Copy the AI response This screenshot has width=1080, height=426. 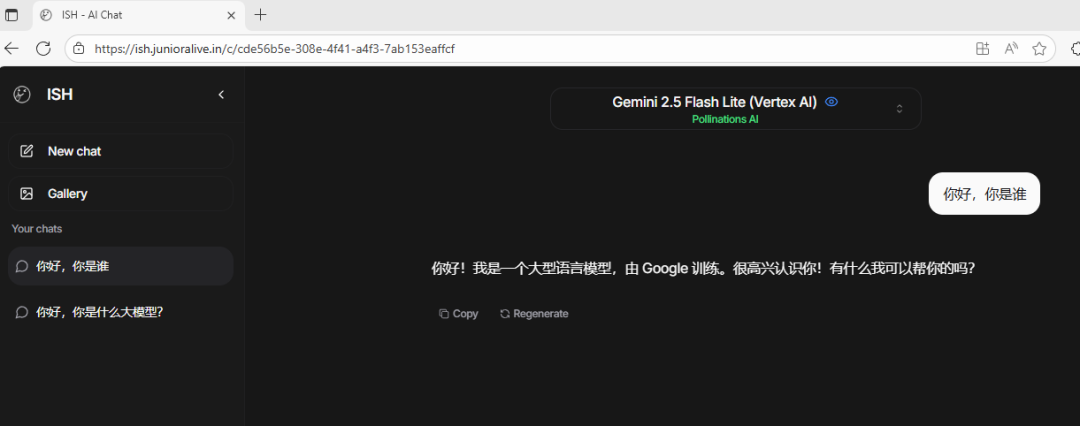tap(458, 314)
